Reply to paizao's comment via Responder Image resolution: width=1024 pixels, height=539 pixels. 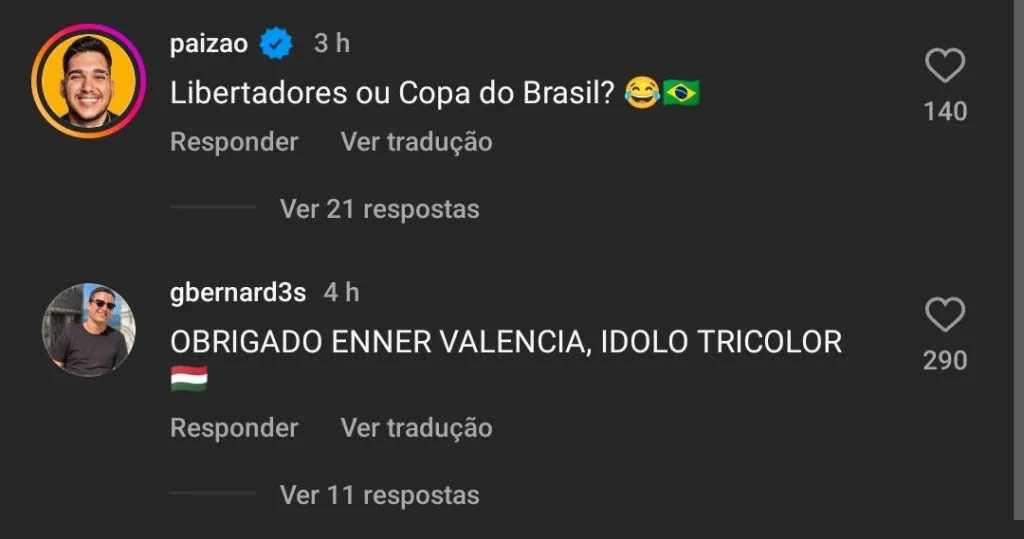pyautogui.click(x=234, y=142)
